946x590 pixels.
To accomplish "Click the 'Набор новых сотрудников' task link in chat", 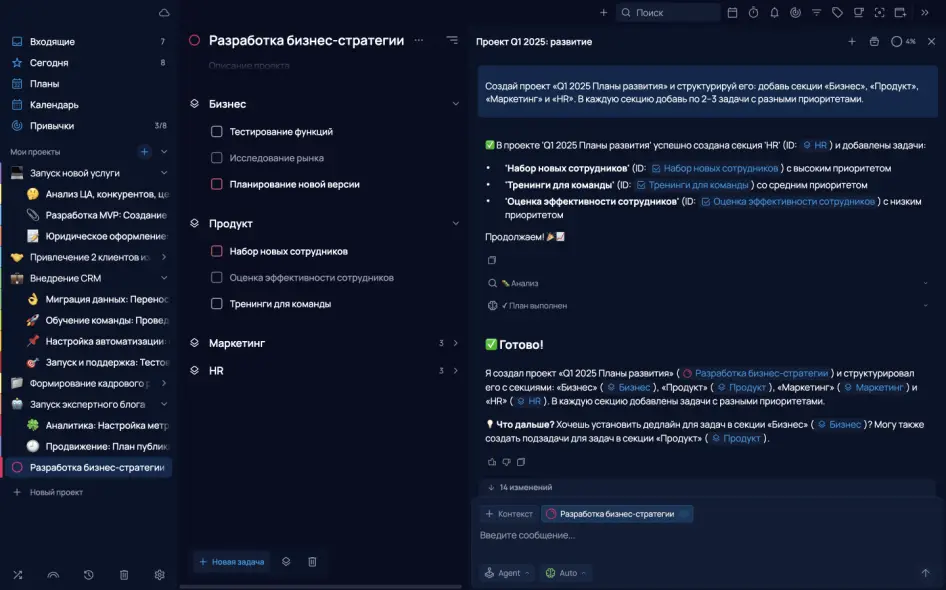I will pos(720,169).
